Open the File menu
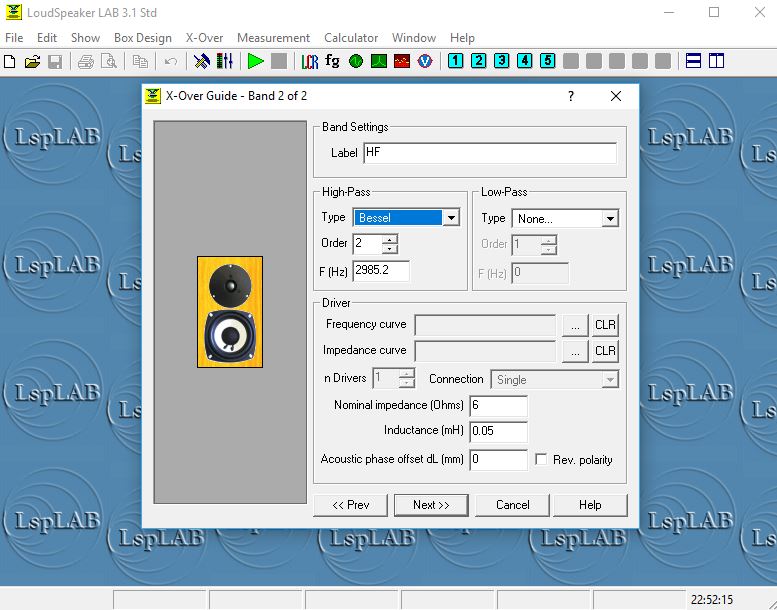Screen dimensions: 777x610 point(14,38)
